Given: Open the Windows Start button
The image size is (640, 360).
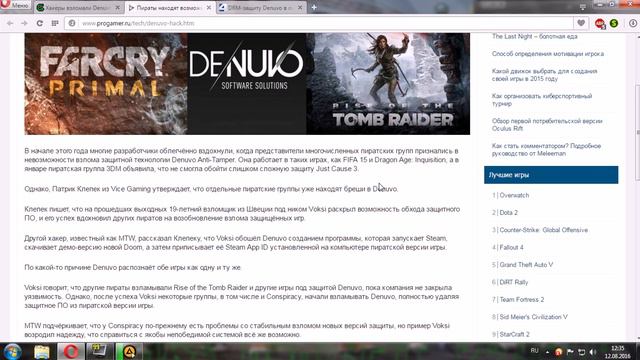Looking at the screenshot, I should pyautogui.click(x=12, y=351).
